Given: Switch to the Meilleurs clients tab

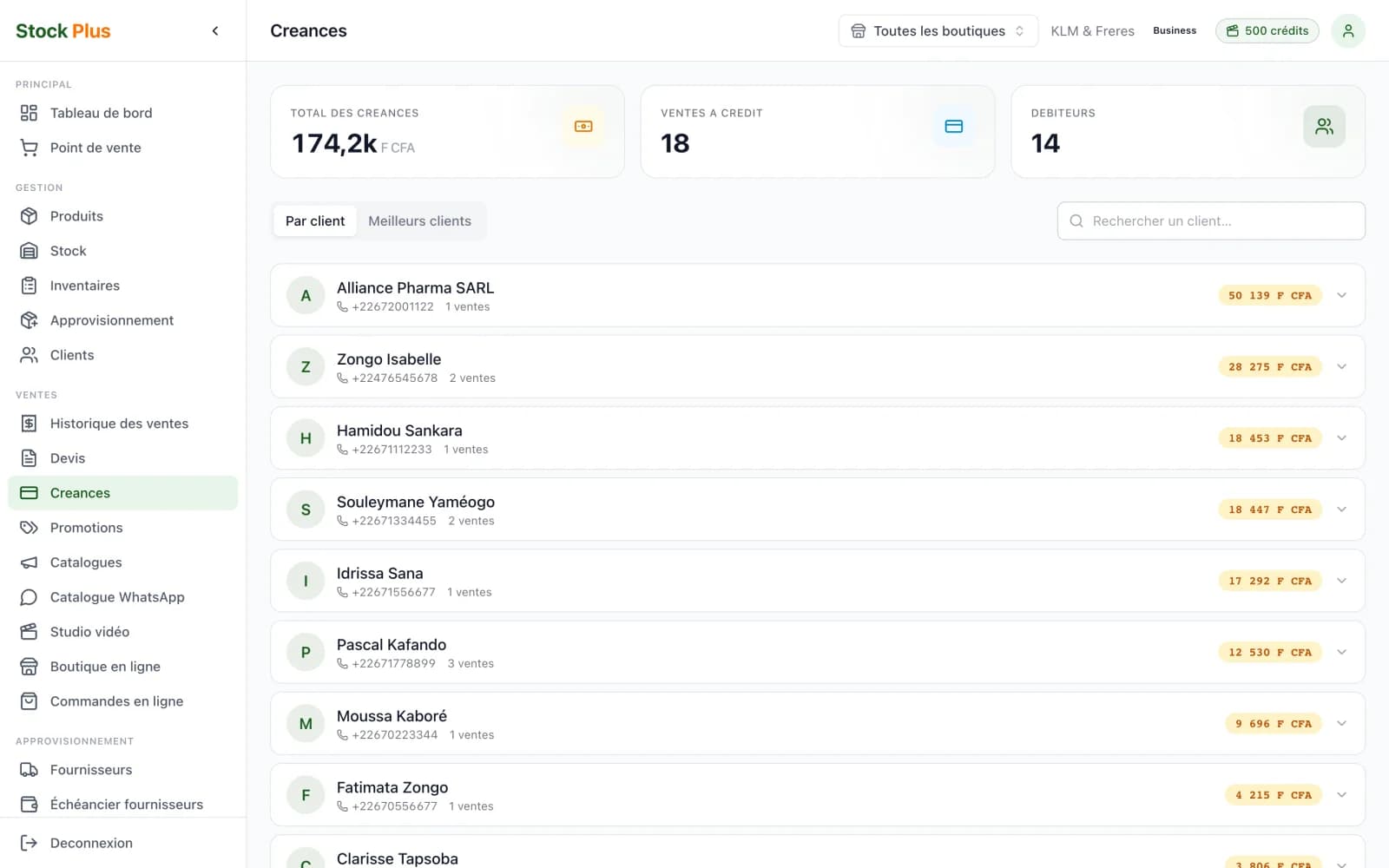Looking at the screenshot, I should click(419, 221).
